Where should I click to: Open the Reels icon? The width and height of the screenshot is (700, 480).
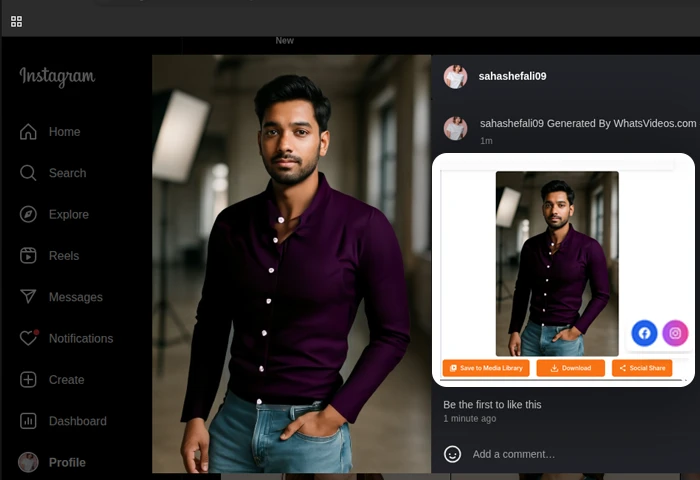[28, 256]
